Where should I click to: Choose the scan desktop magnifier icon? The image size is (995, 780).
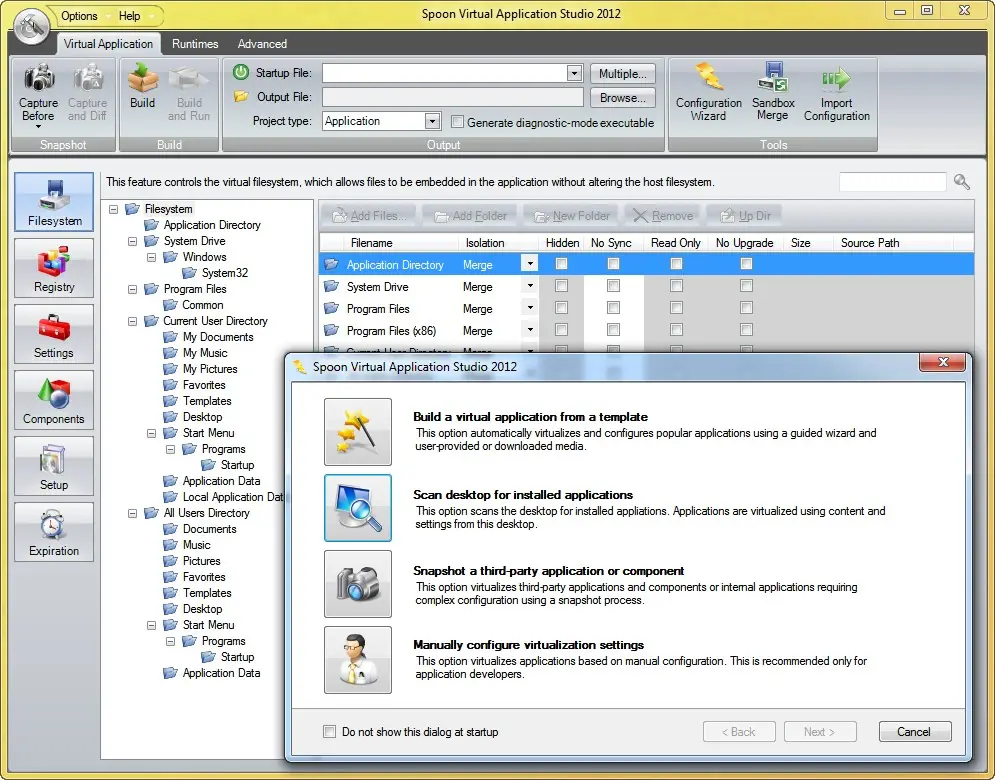tap(358, 508)
